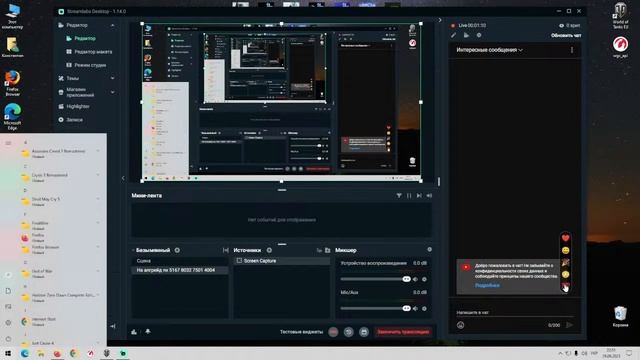Viewport: 640px width, 360px height.
Task: Open settings gear for Mic/Aux
Action: click(x=424, y=309)
